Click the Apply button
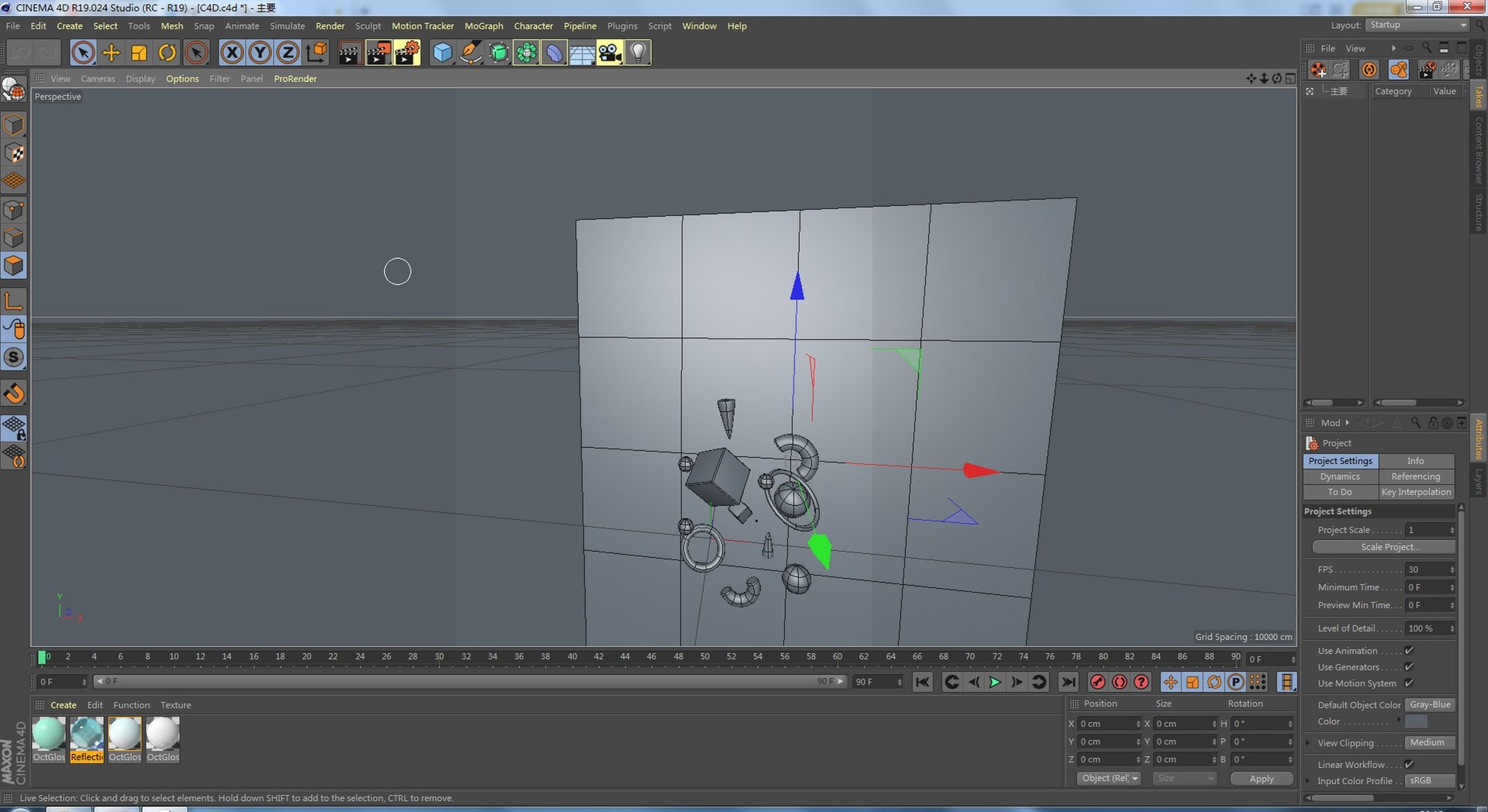The image size is (1488, 812). tap(1262, 779)
